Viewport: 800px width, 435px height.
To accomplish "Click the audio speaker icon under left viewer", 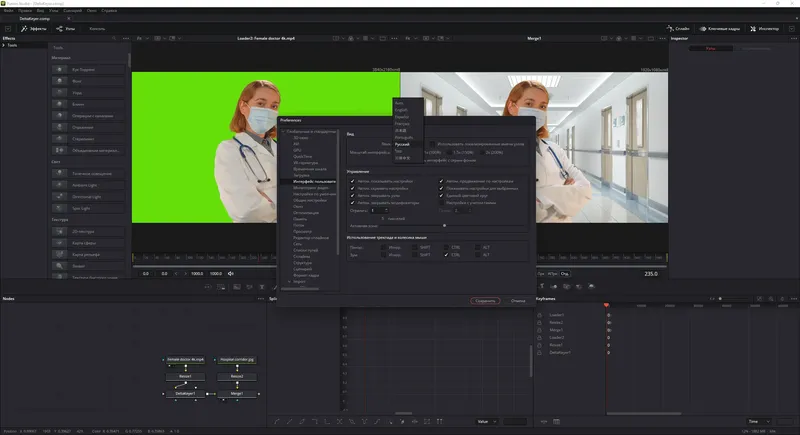I will tap(231, 274).
